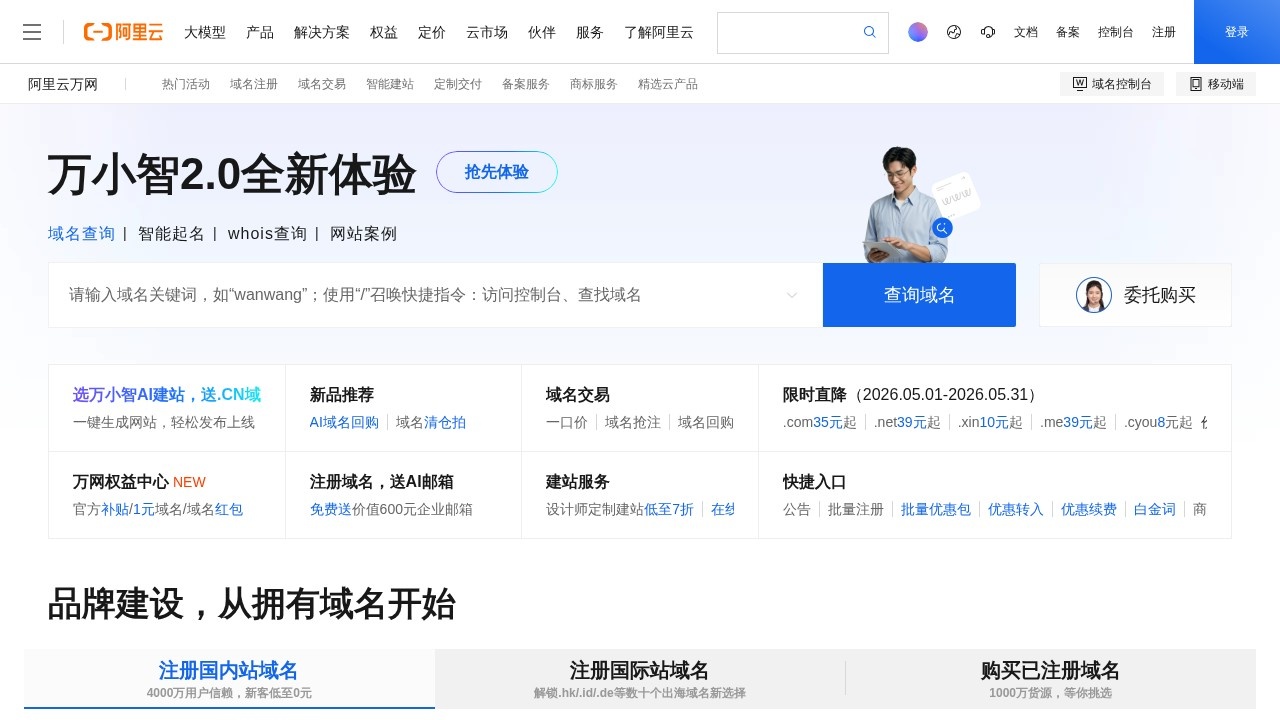Click the 域名清仓拍 link
This screenshot has width=1280, height=720.
coord(431,422)
